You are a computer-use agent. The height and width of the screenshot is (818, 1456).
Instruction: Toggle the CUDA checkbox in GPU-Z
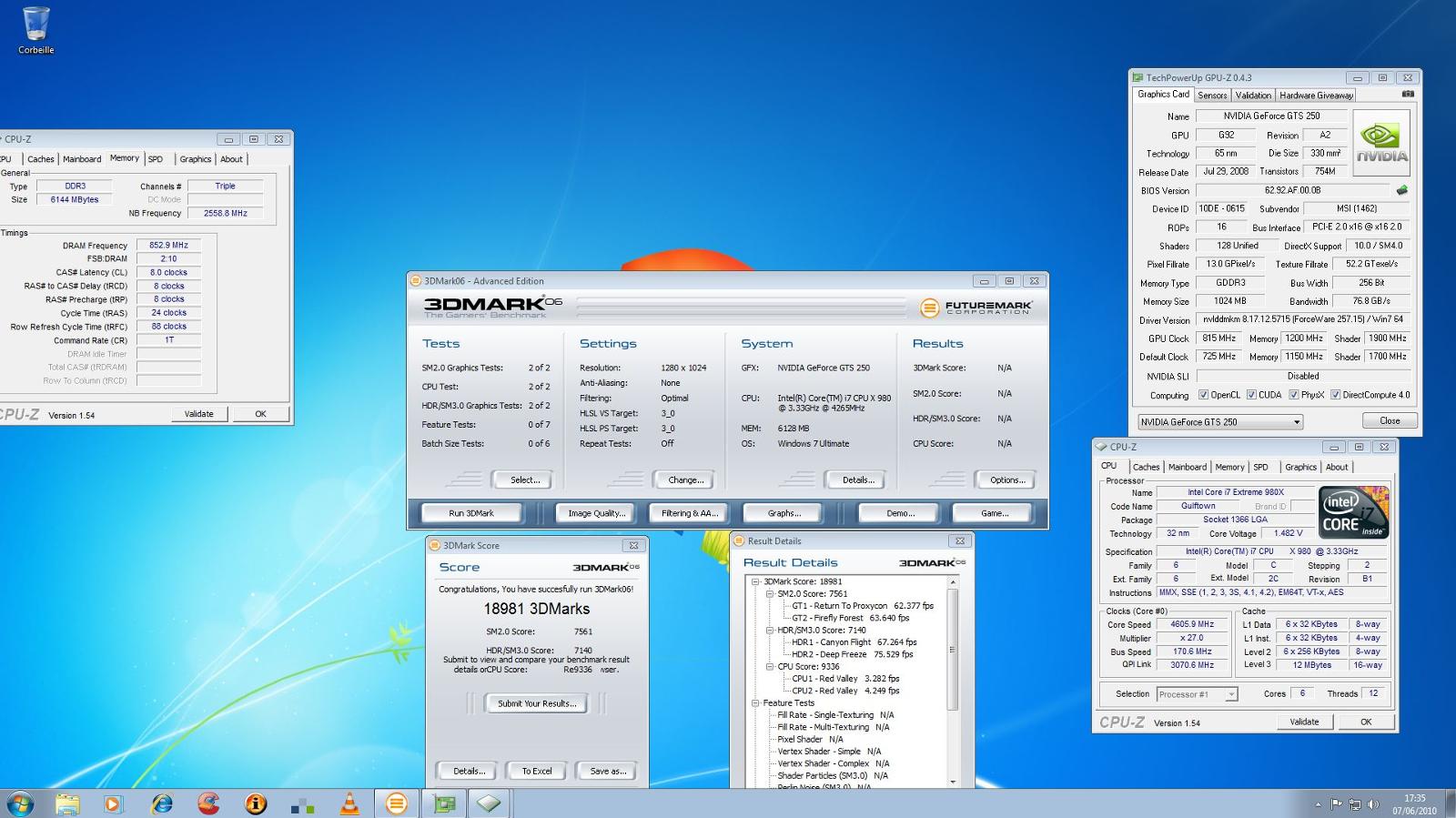tap(1251, 395)
